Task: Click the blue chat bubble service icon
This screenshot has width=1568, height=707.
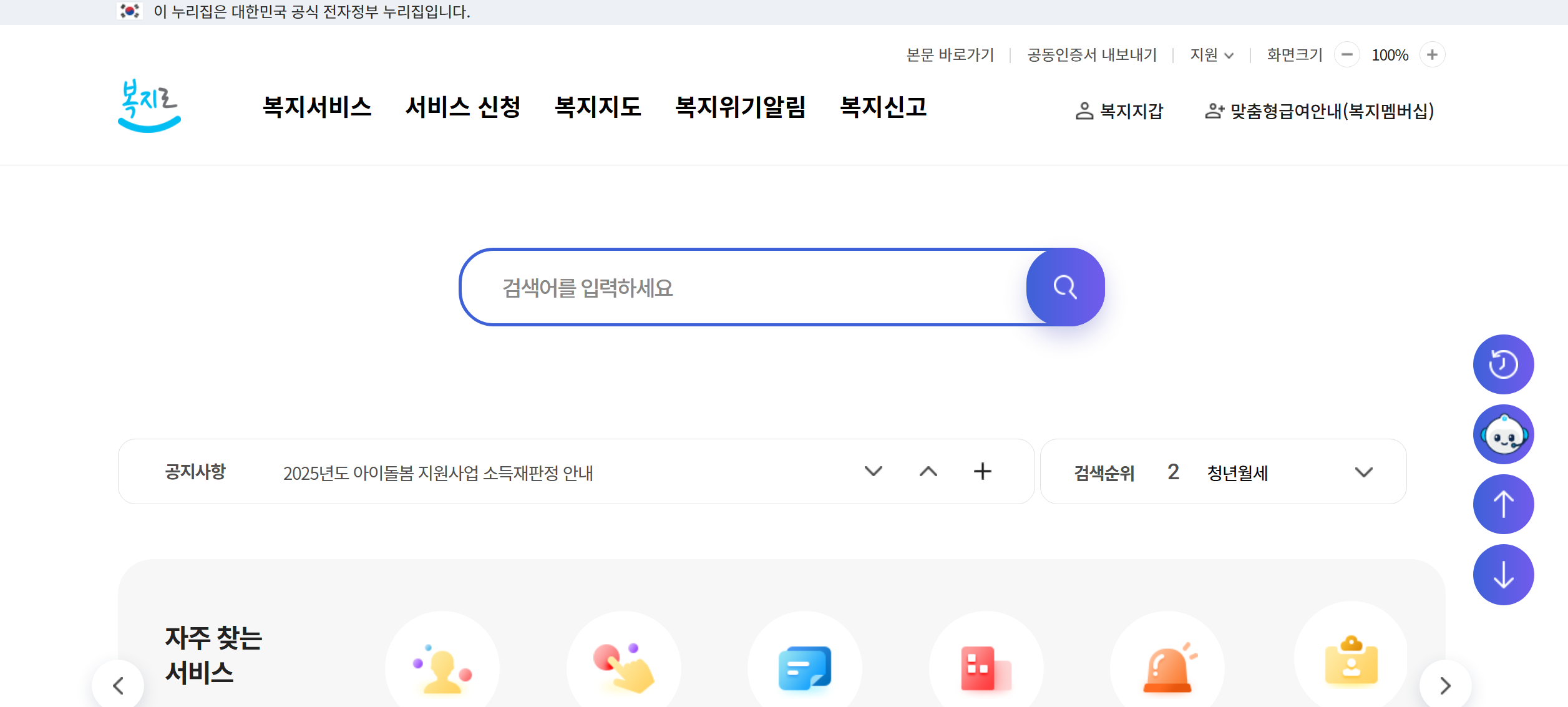Action: click(x=804, y=669)
